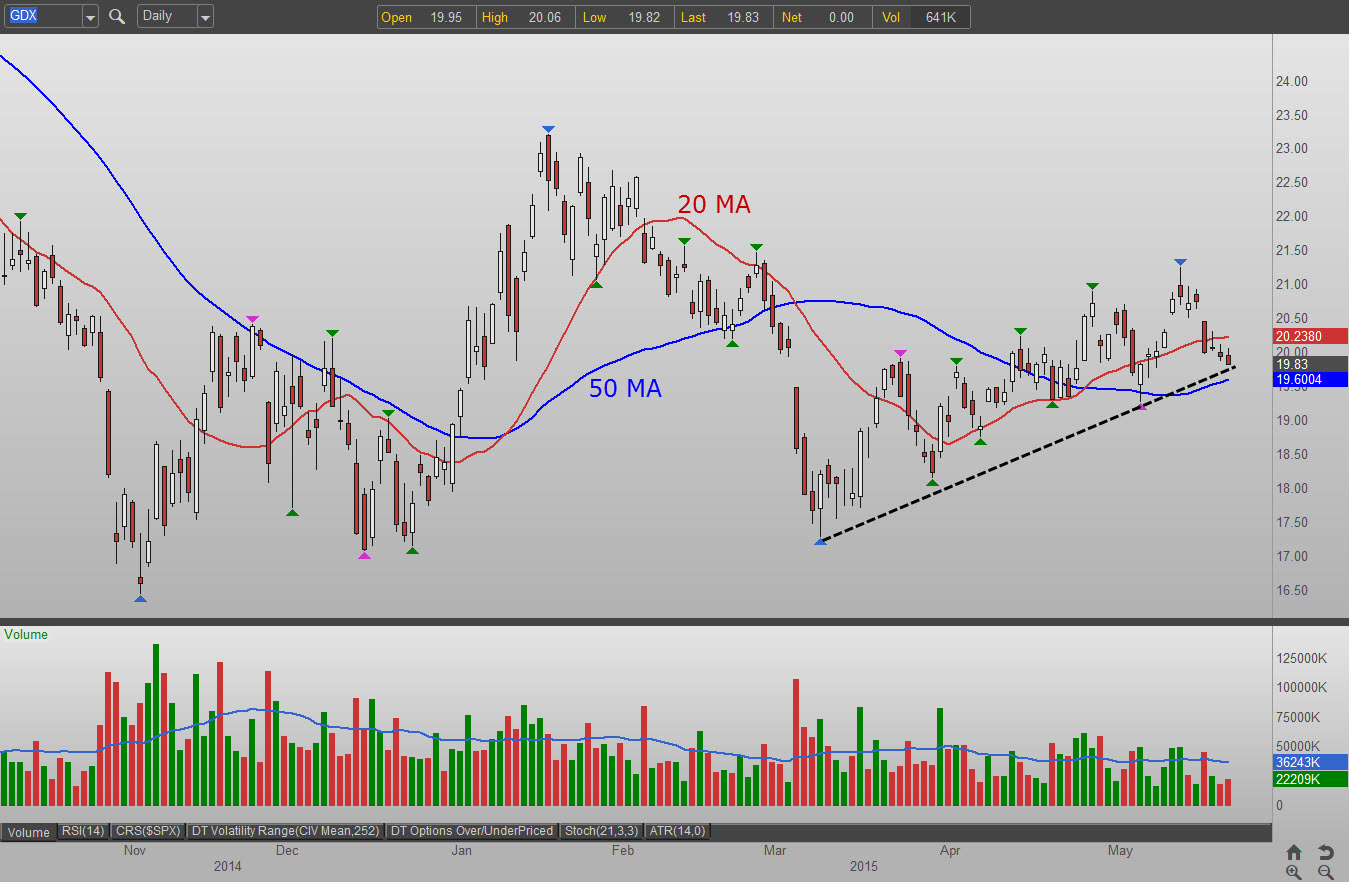This screenshot has width=1349, height=882.
Task: Switch to DT Options Over/UnderPriced tab
Action: 473,831
